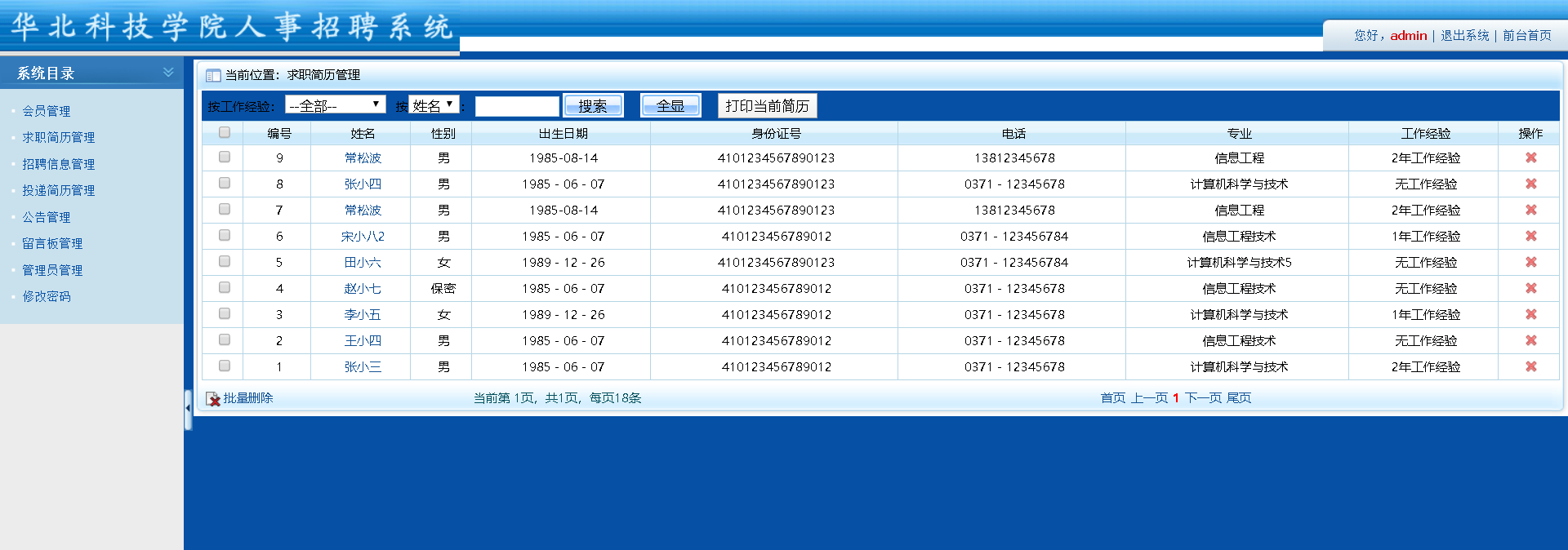
Task: Click 计算机科学与技术5 major cell
Action: 1239,263
